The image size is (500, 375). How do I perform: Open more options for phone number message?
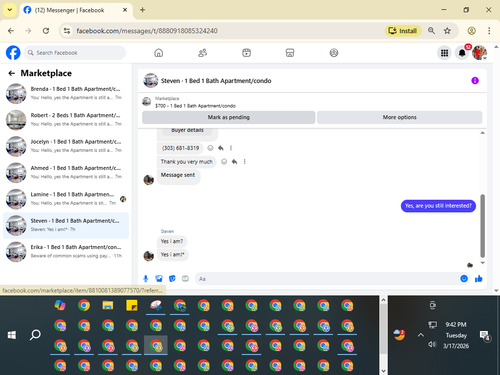pos(231,148)
